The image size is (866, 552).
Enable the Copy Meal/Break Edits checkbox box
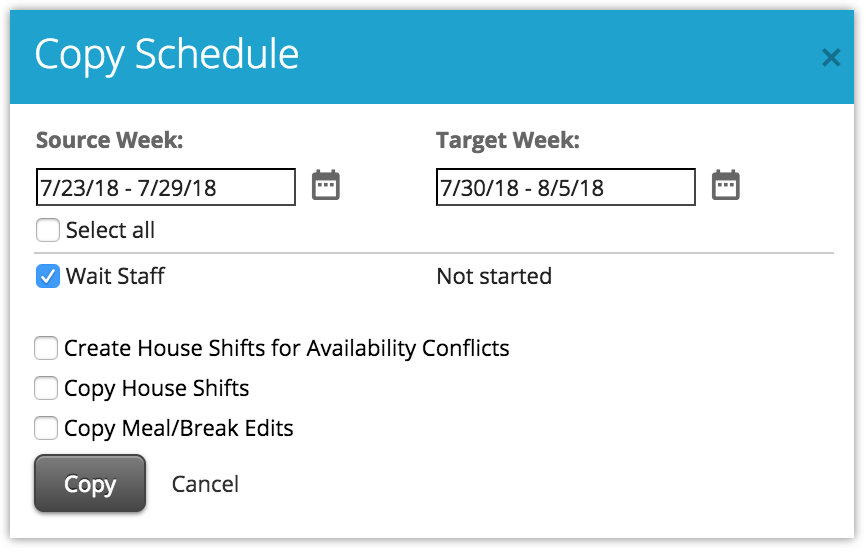tap(46, 429)
